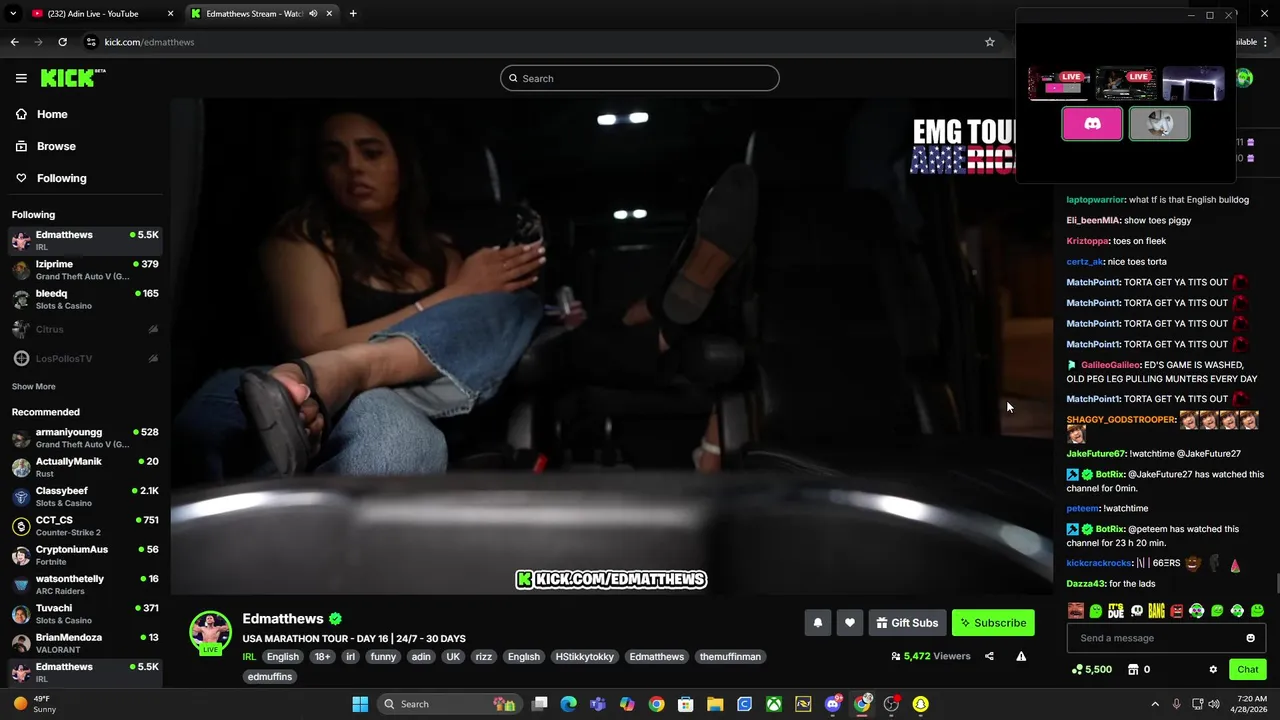Open the emoji picker in chat

pyautogui.click(x=1250, y=638)
